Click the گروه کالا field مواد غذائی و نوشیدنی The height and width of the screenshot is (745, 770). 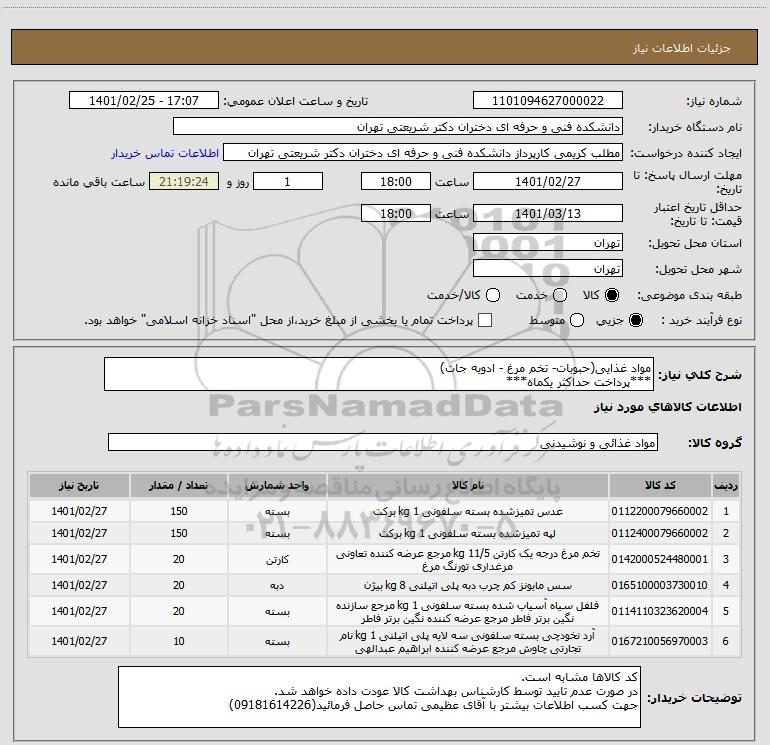pos(383,442)
